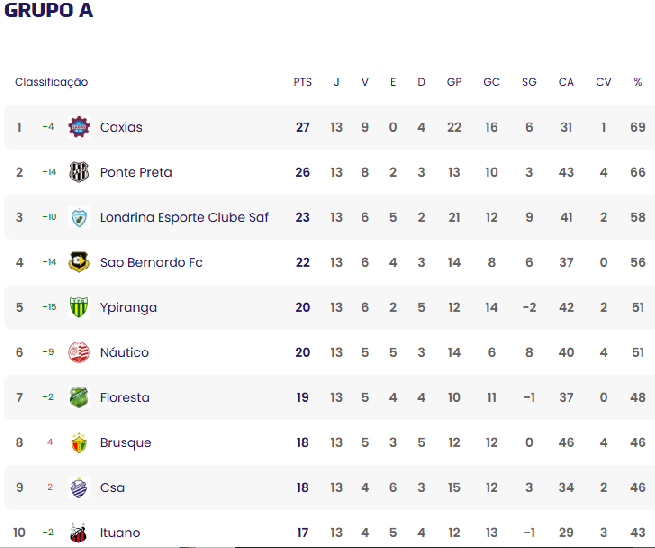The image size is (655, 548).
Task: Open Londrina Esporte Clube Saf link
Action: point(184,218)
